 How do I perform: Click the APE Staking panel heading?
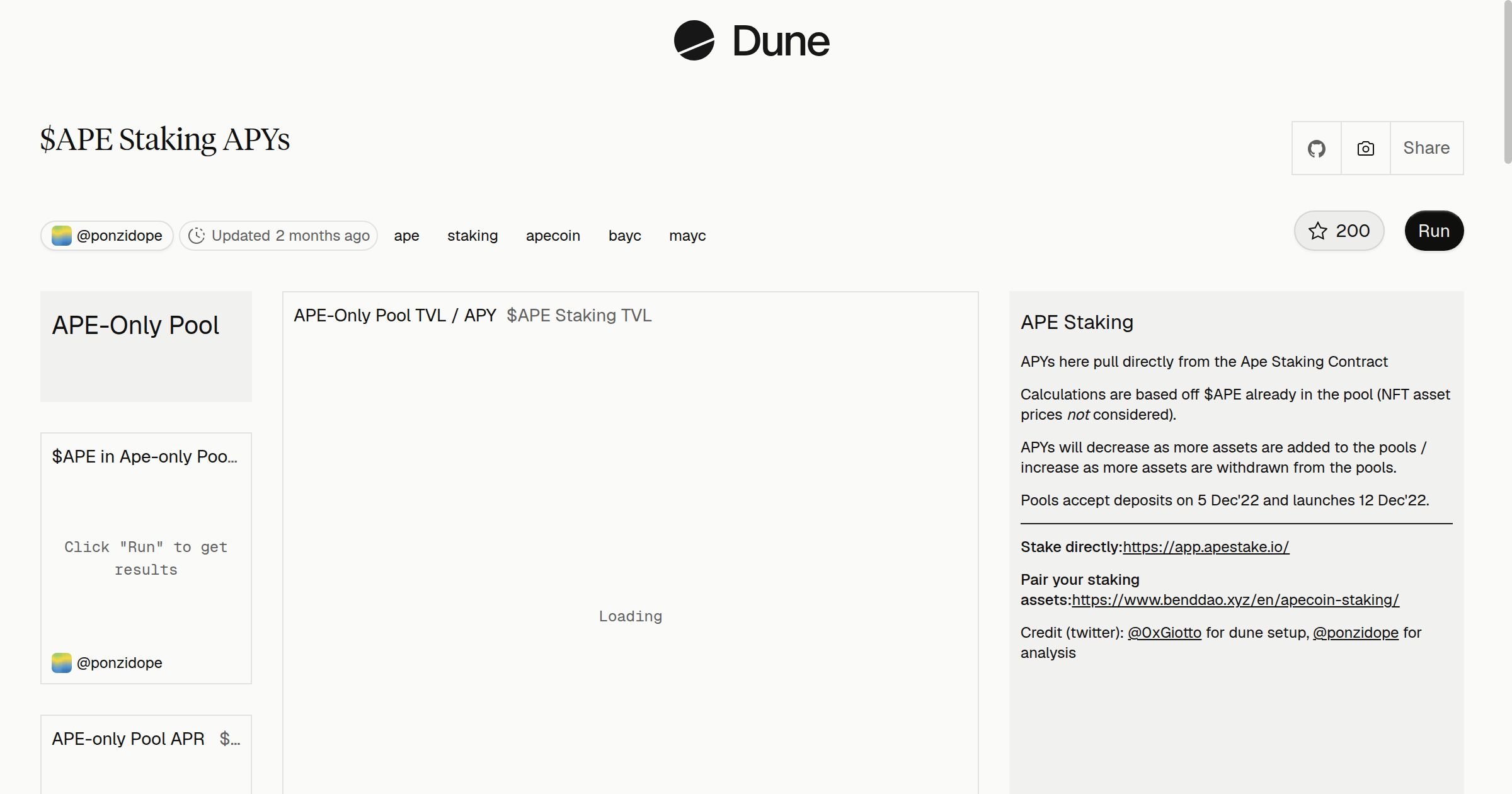tap(1077, 322)
